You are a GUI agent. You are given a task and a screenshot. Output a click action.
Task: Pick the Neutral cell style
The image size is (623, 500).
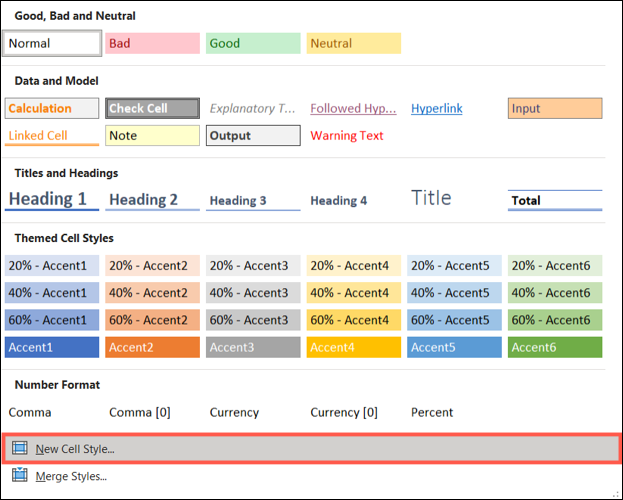pos(354,43)
